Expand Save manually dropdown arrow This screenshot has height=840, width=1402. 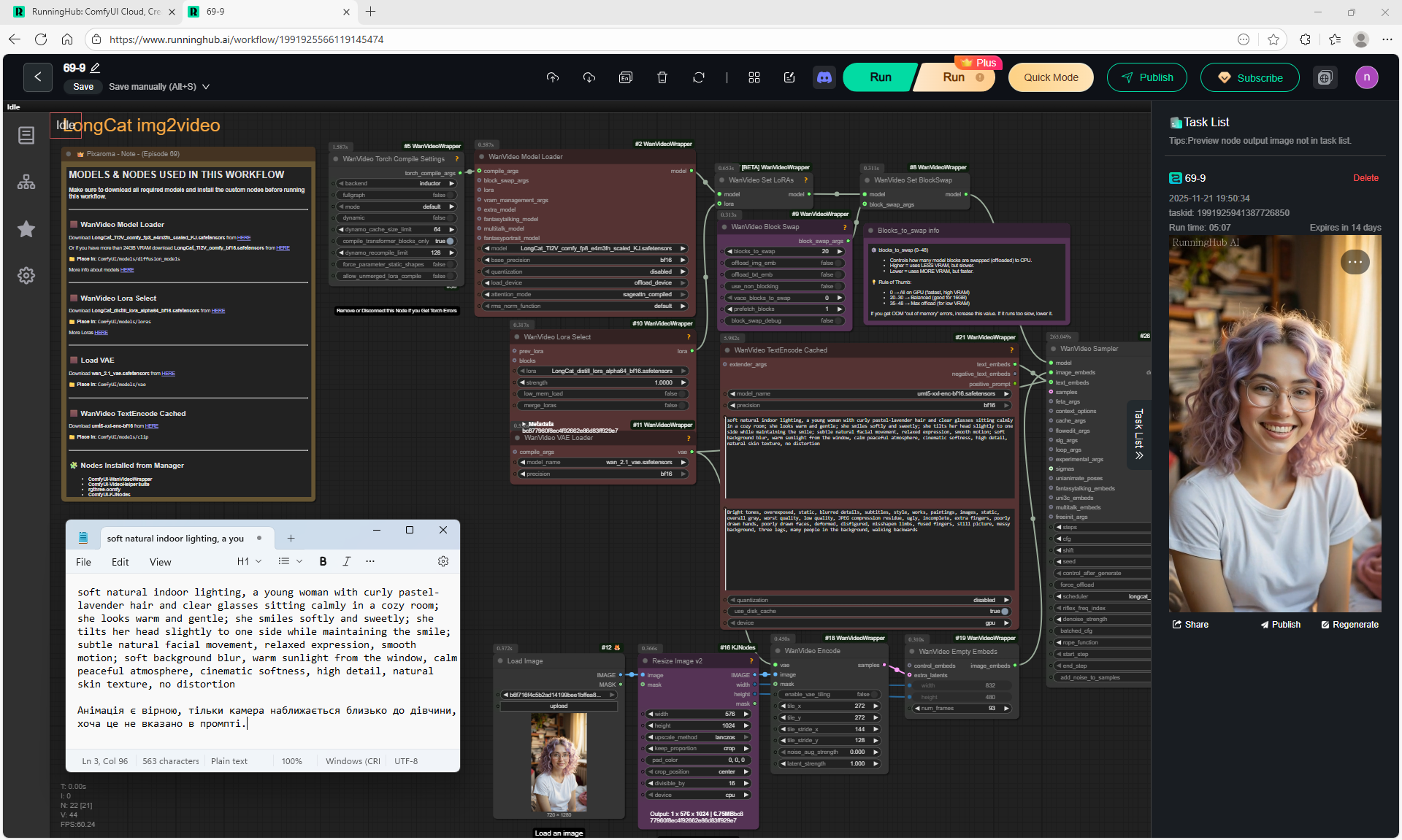click(x=206, y=87)
